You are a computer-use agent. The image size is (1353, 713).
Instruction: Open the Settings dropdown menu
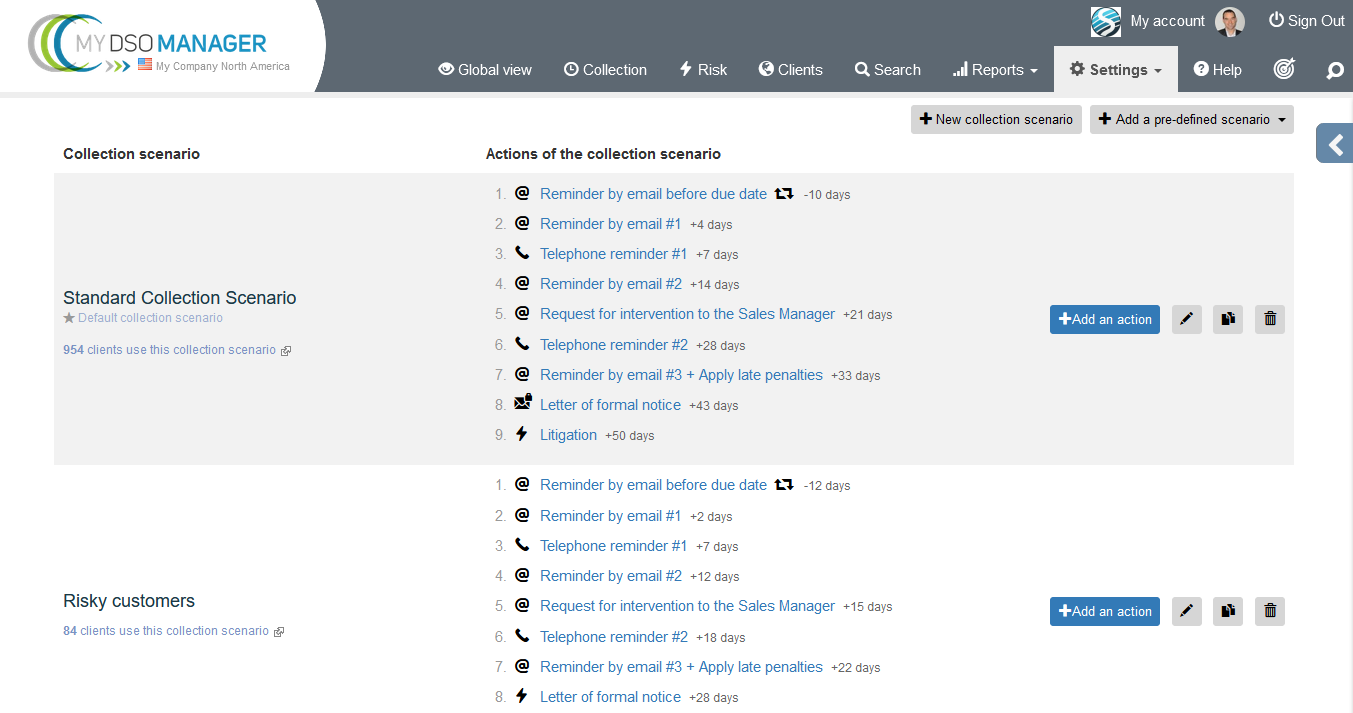1115,70
